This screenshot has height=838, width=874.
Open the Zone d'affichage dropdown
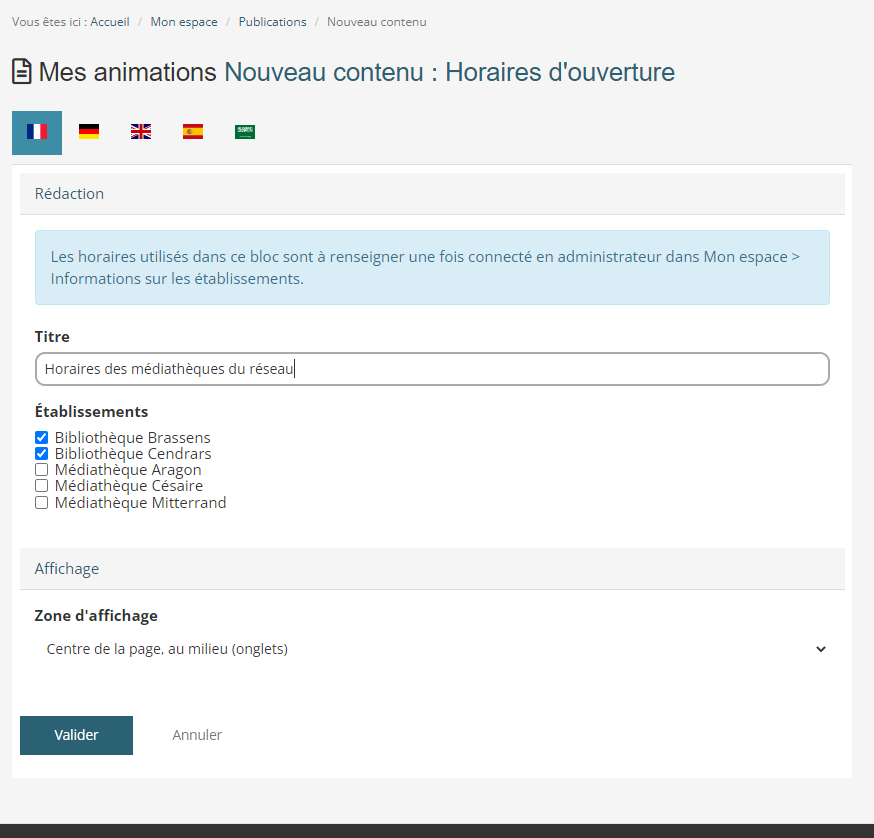pos(432,649)
